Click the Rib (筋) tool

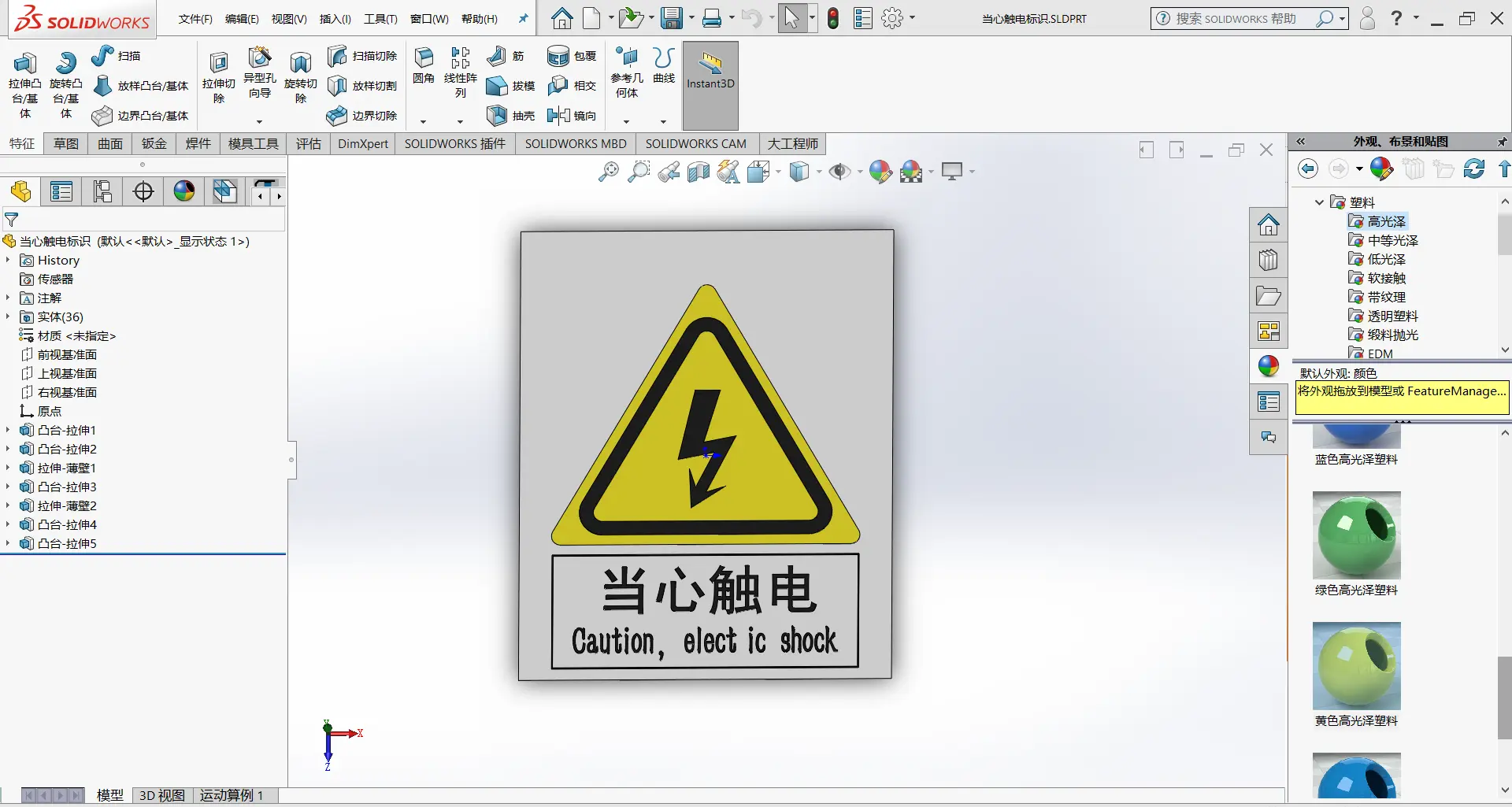point(506,56)
